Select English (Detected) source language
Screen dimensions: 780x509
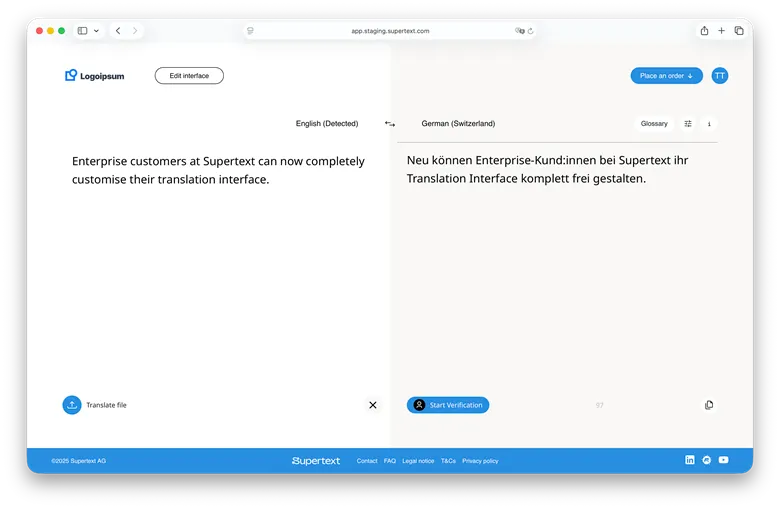tap(327, 123)
